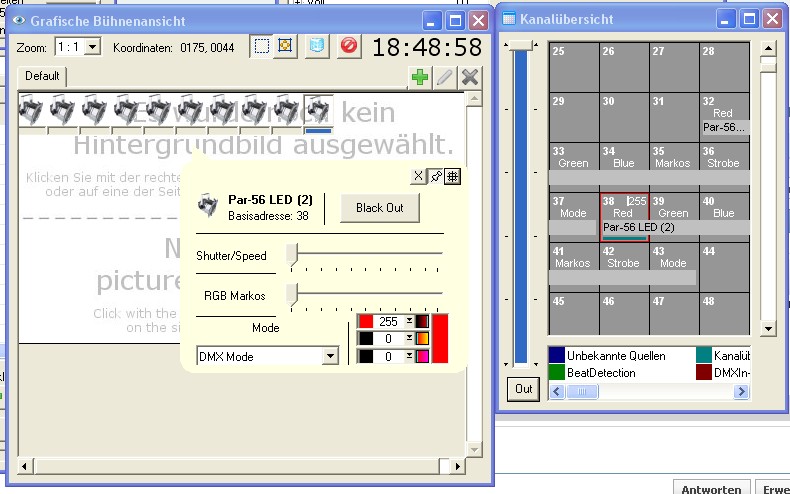Select channel 35 Markos cell

(x=674, y=167)
